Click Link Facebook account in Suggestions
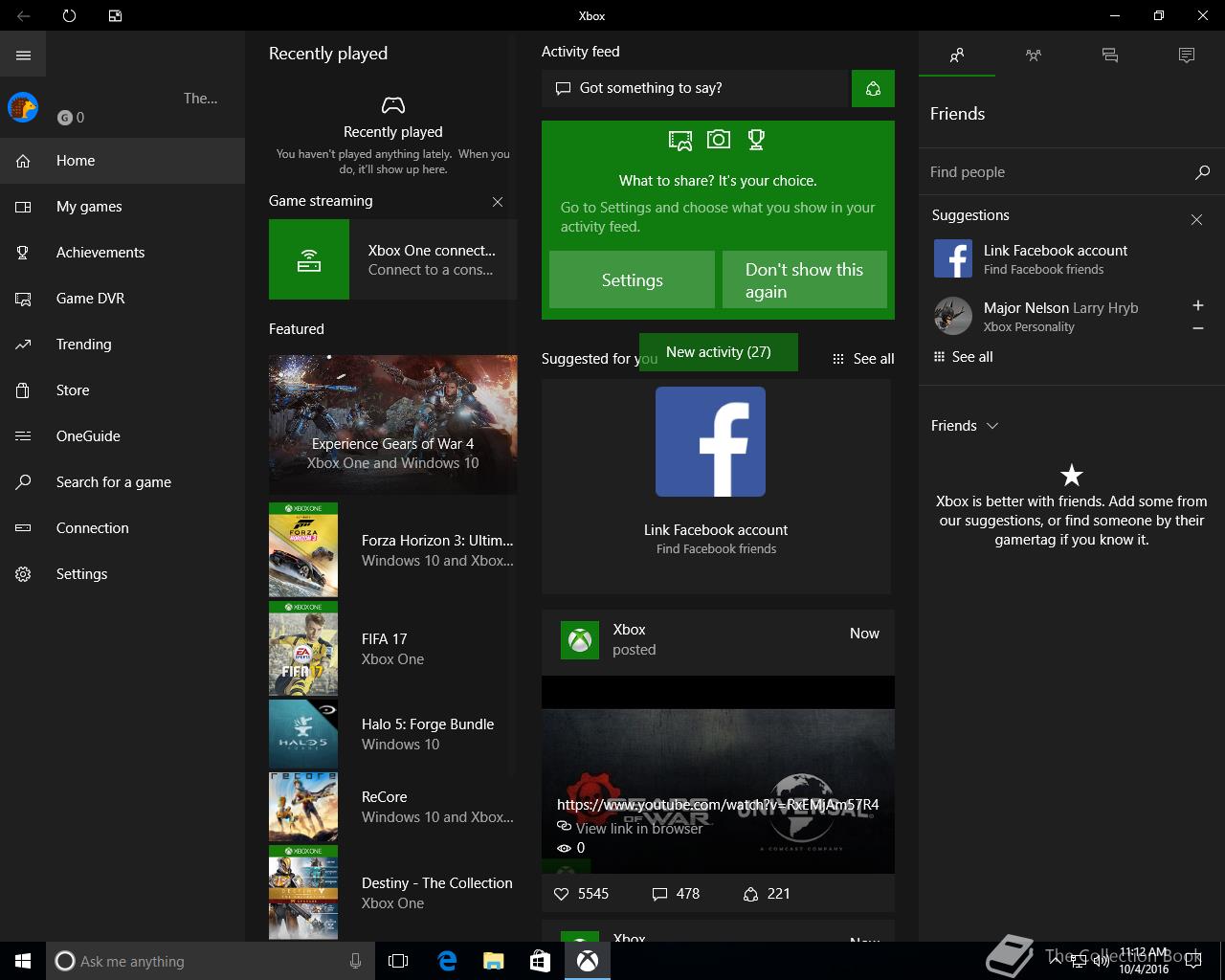 1056,251
